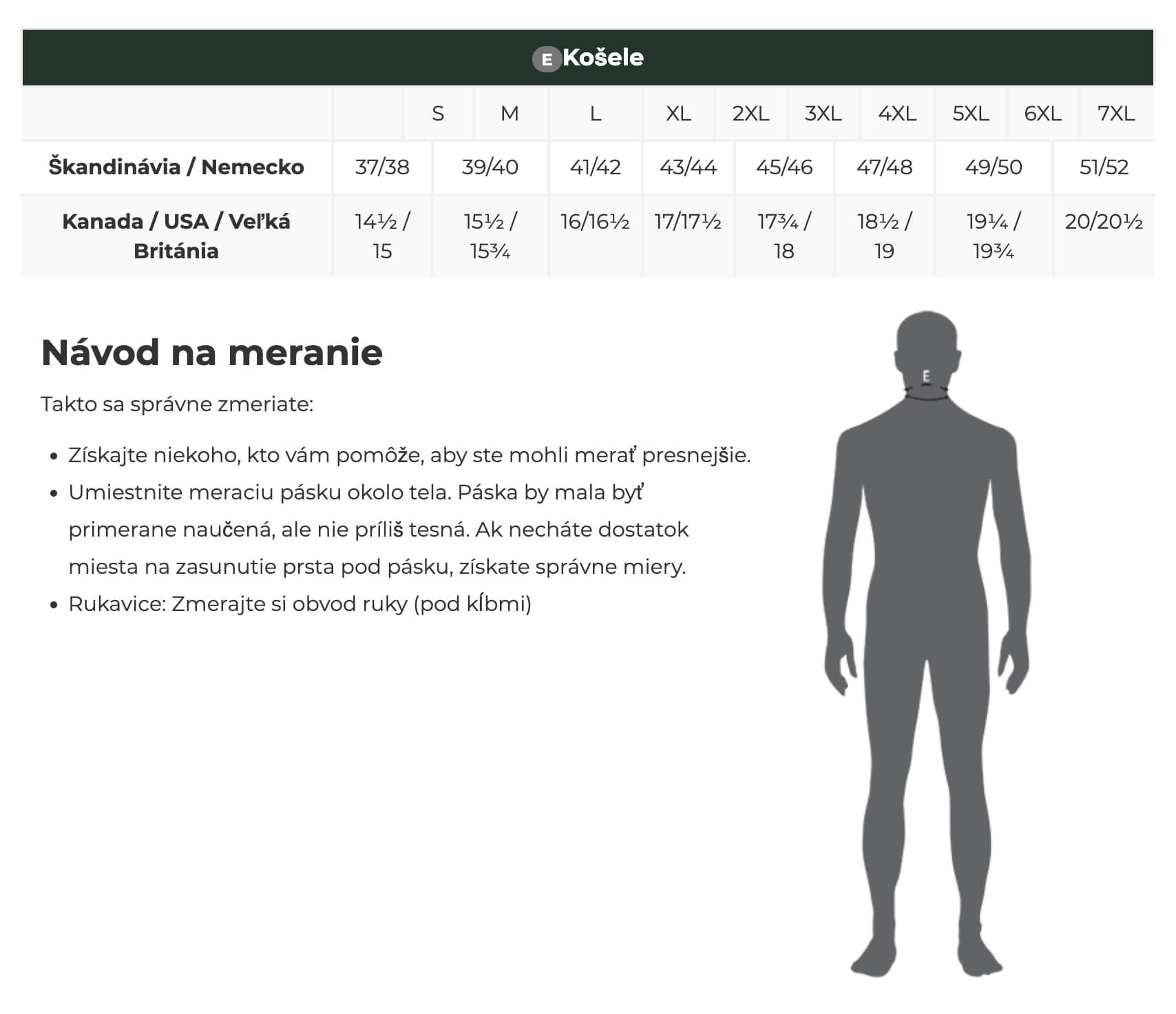This screenshot has width=1176, height=1014.
Task: Click the 43/44 size cell
Action: 688,167
